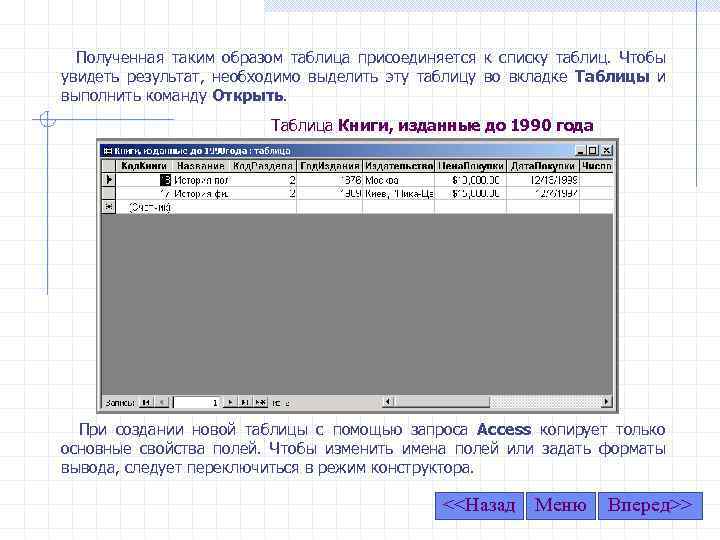Select the ГодИздания column header
The image size is (720, 540).
(330, 166)
